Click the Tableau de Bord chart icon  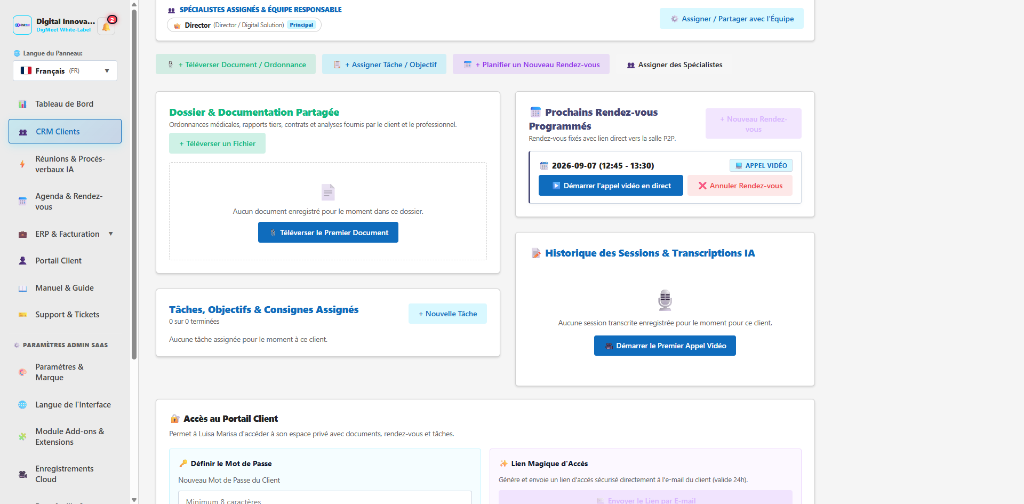[x=23, y=104]
